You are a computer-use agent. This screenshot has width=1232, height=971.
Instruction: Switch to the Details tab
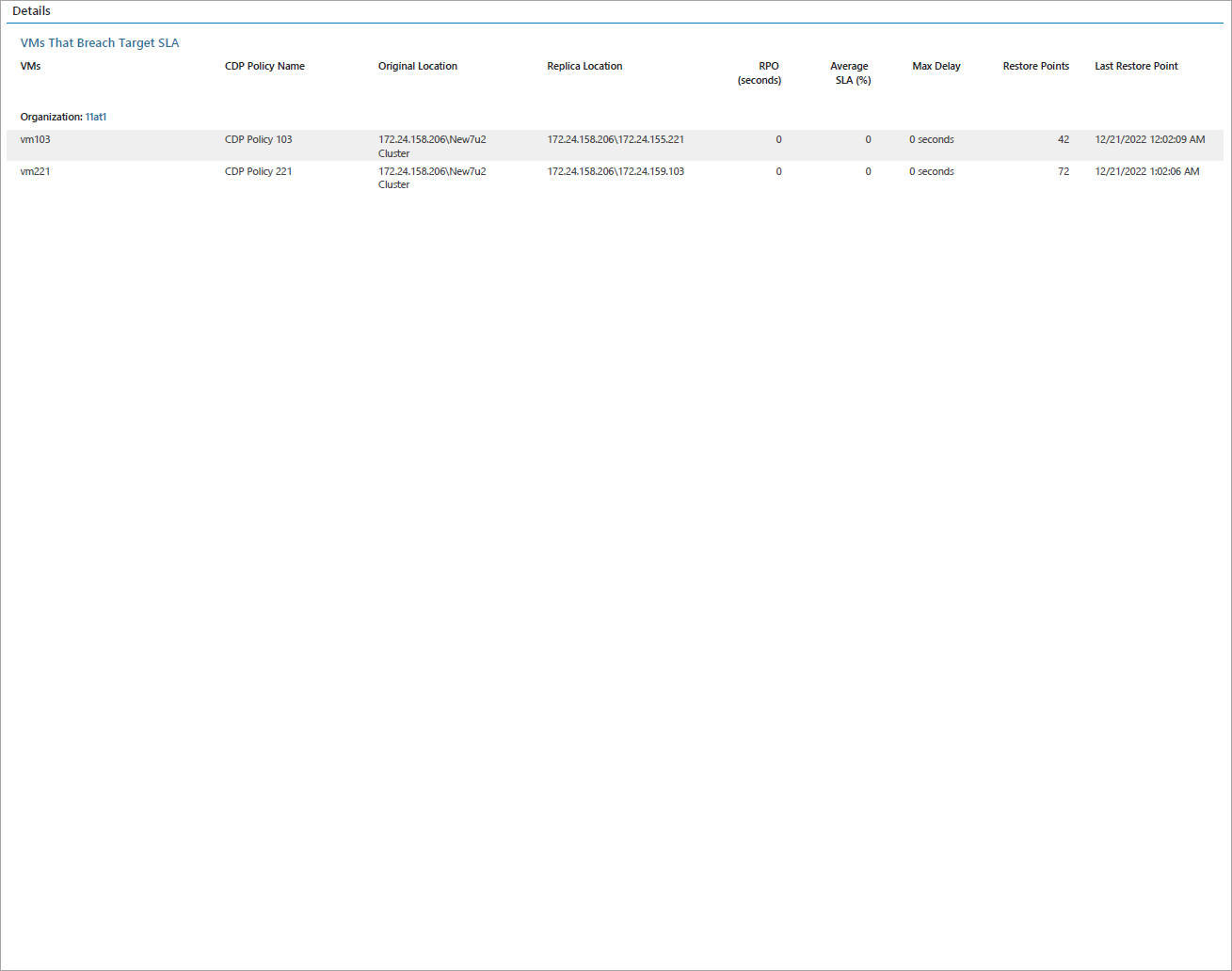31,10
